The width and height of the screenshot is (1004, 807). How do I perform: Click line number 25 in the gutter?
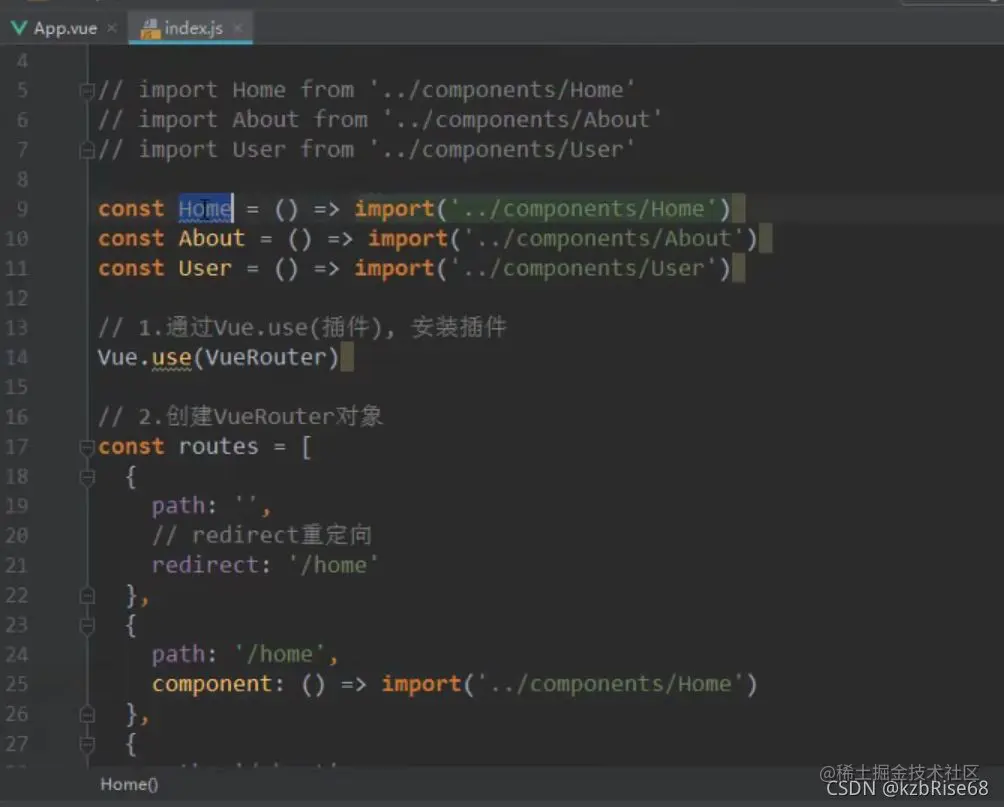tap(16, 684)
